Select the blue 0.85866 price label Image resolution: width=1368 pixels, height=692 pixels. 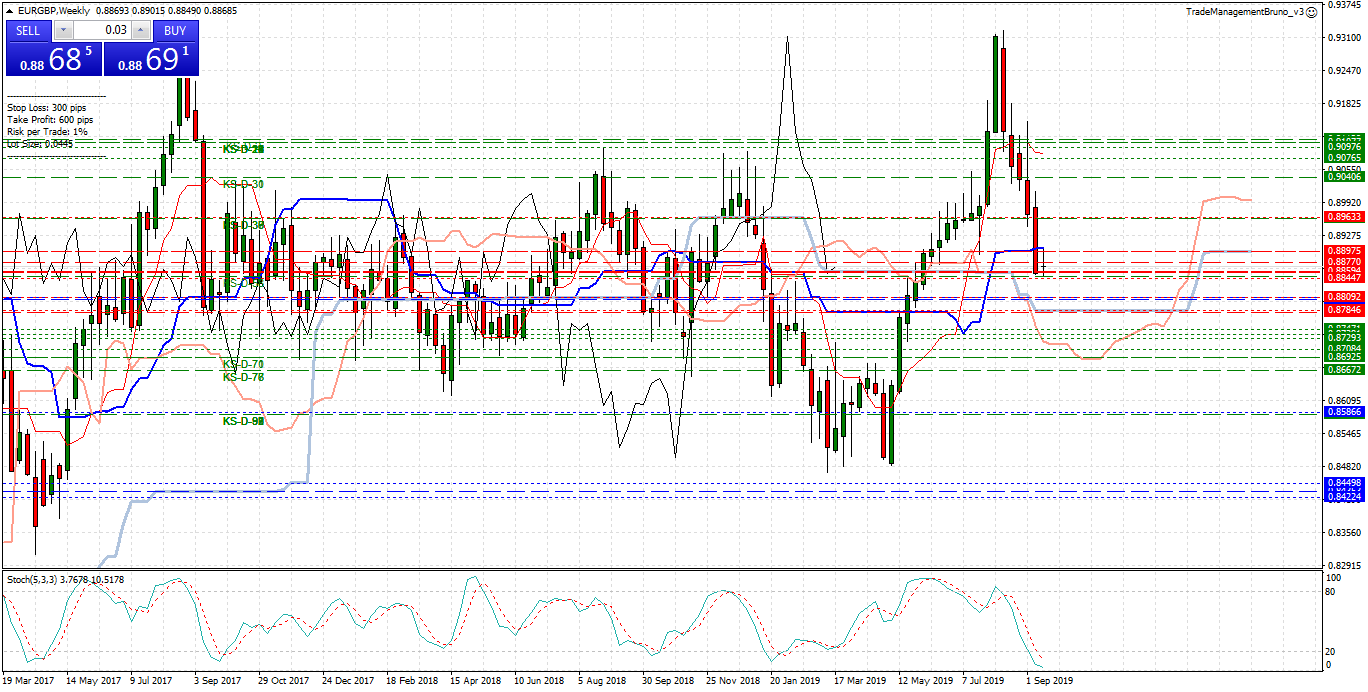coord(1343,412)
